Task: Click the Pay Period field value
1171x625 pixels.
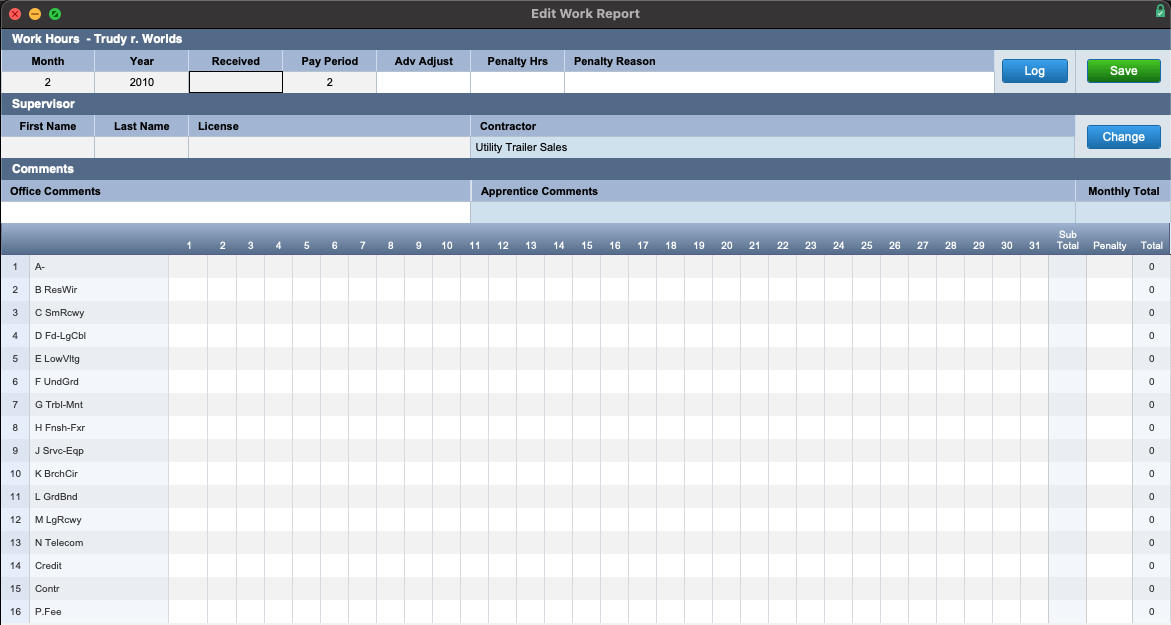Action: (329, 83)
